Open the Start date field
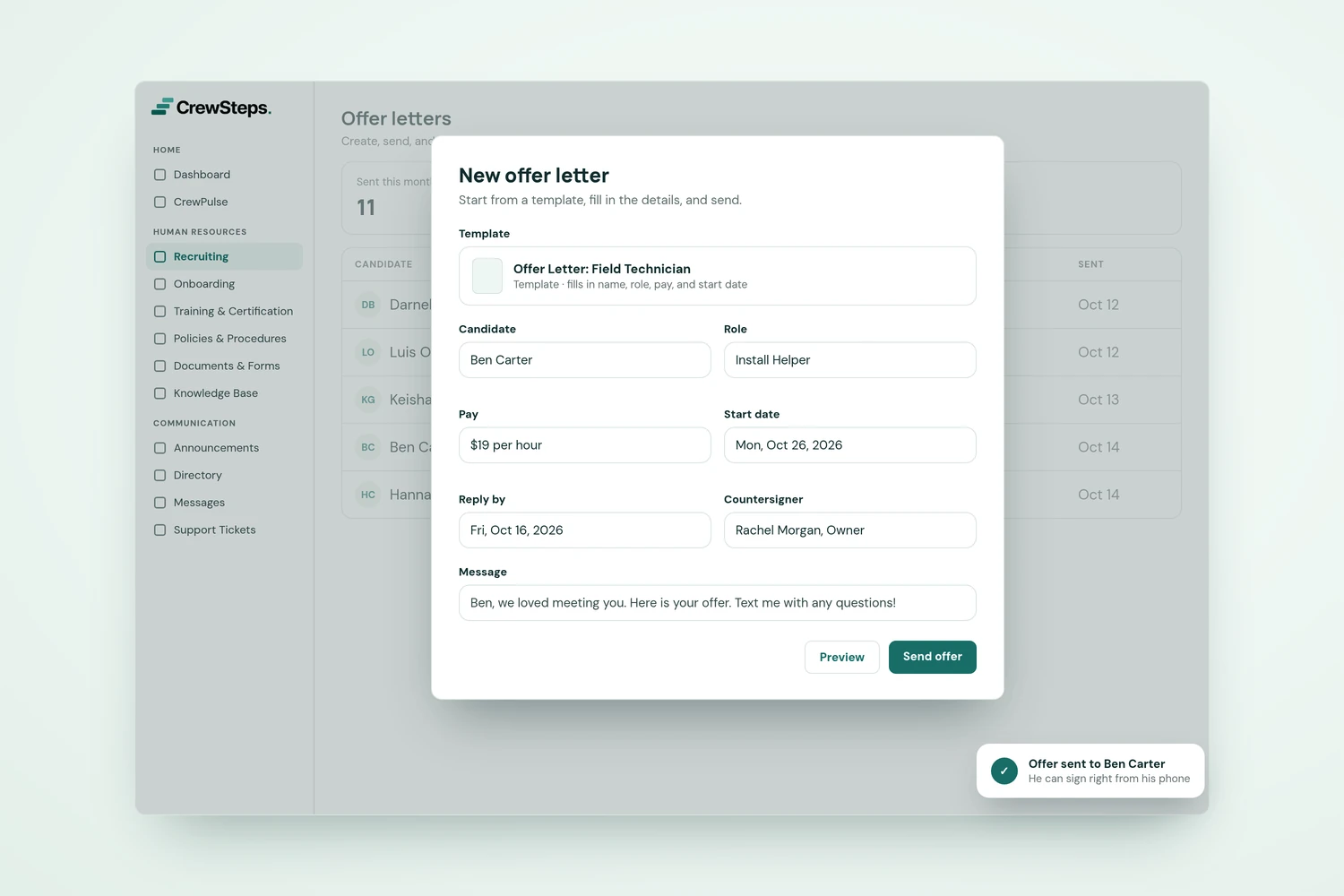This screenshot has height=896, width=1344. [x=850, y=445]
